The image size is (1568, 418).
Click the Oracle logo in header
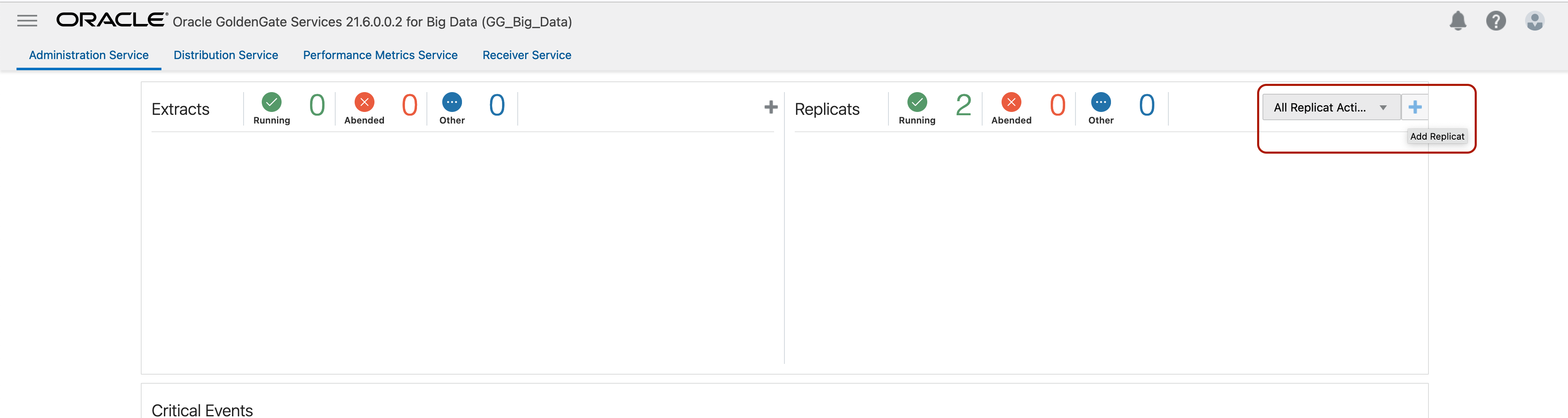tap(111, 20)
